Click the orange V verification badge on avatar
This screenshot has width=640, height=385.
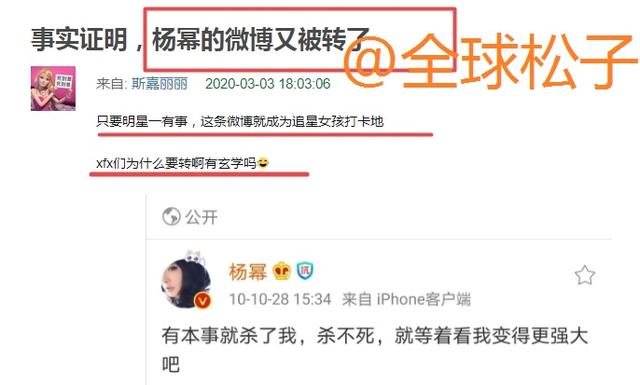(x=202, y=301)
